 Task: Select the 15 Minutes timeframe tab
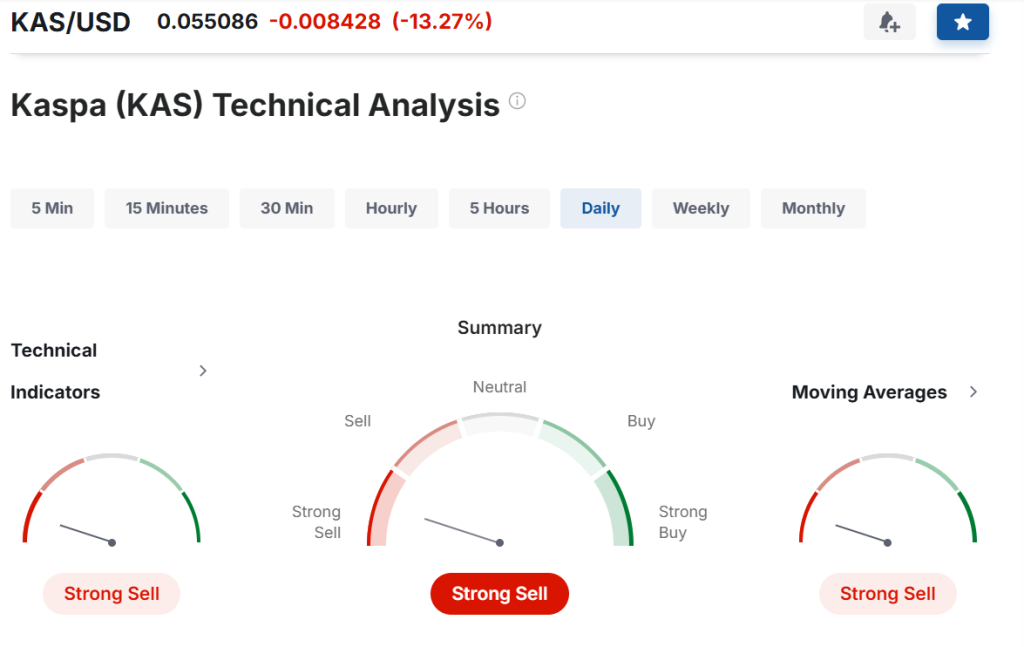[x=167, y=208]
